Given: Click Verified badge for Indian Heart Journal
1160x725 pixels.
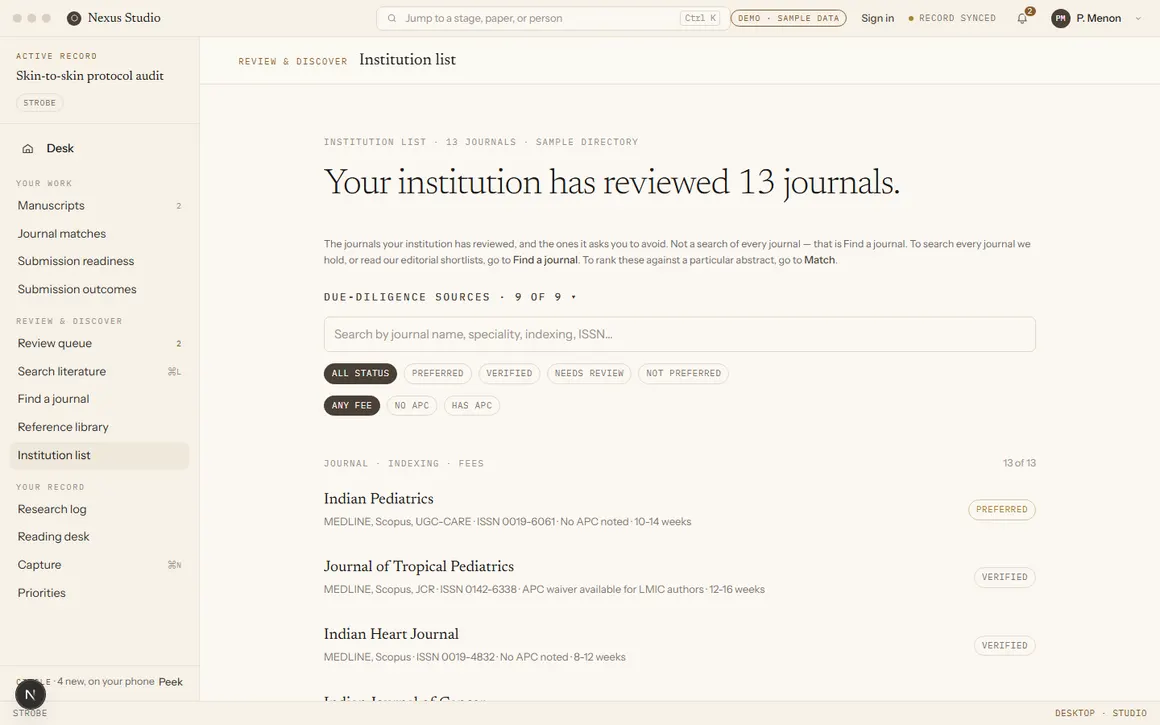Looking at the screenshot, I should coord(1005,646).
